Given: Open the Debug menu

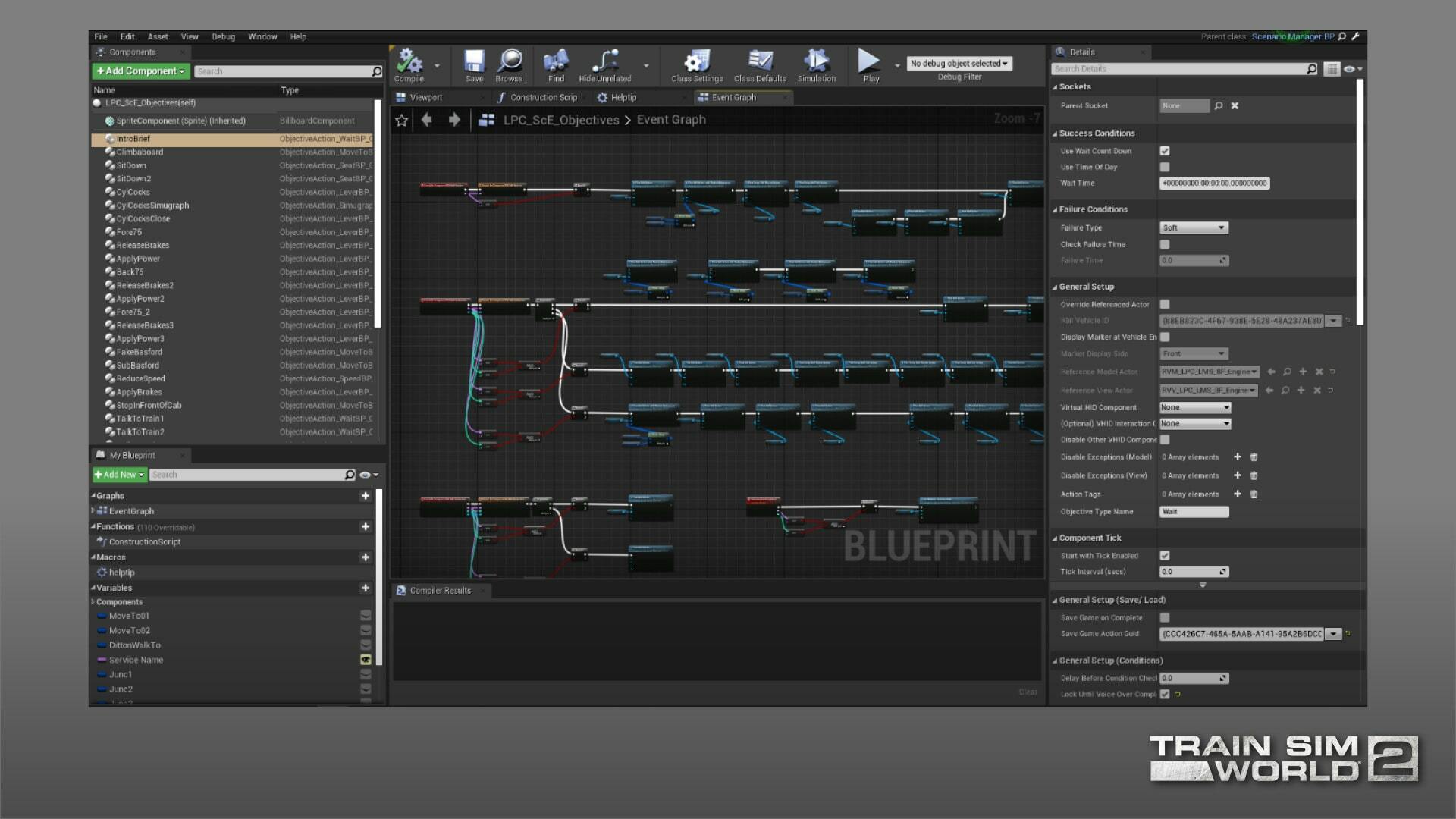Looking at the screenshot, I should tap(223, 36).
